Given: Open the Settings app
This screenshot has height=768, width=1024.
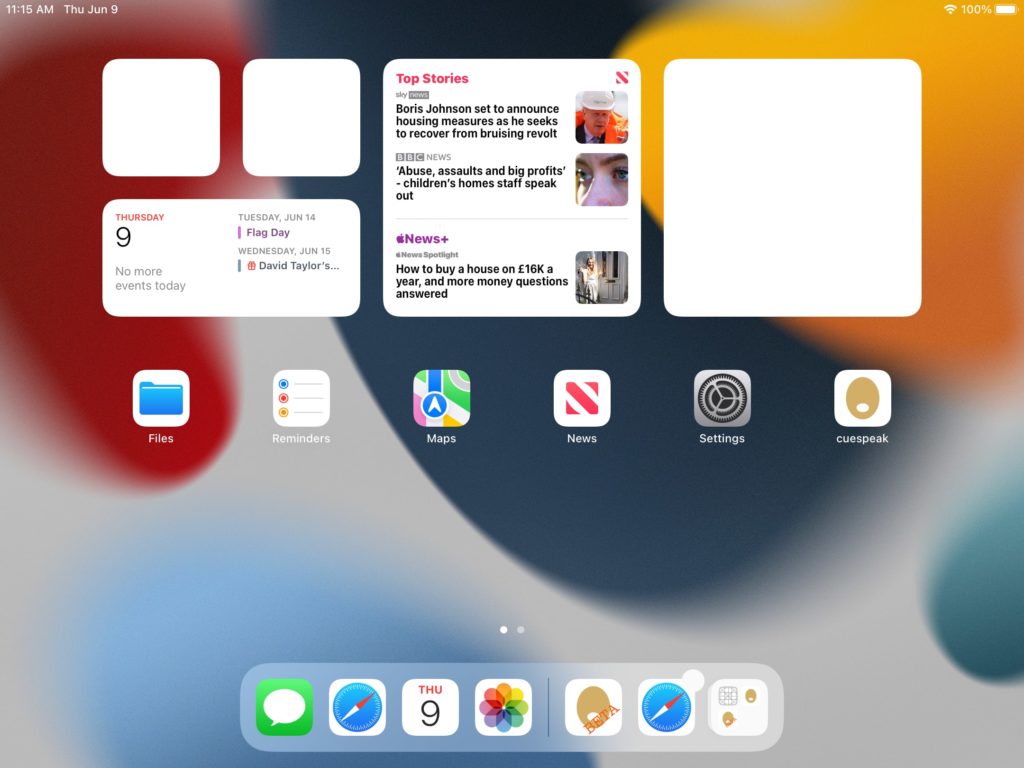Looking at the screenshot, I should click(722, 398).
